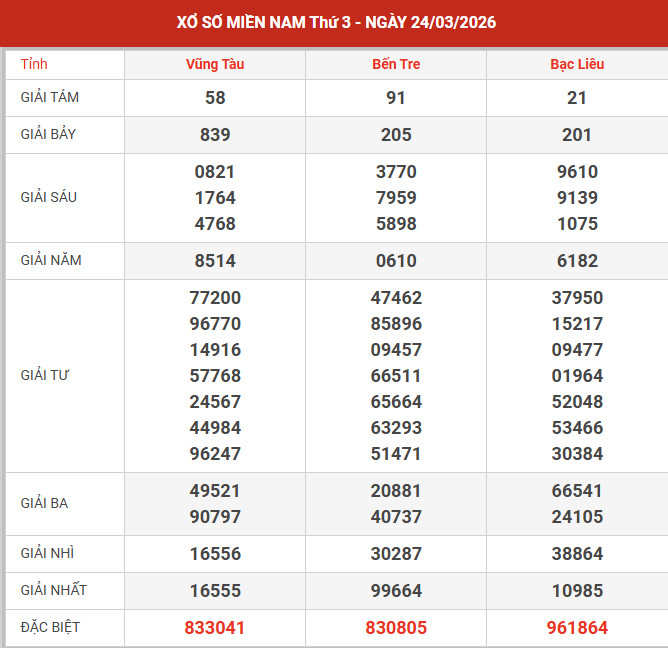Click the lottery title banner dated 24/03/2026

point(334,22)
